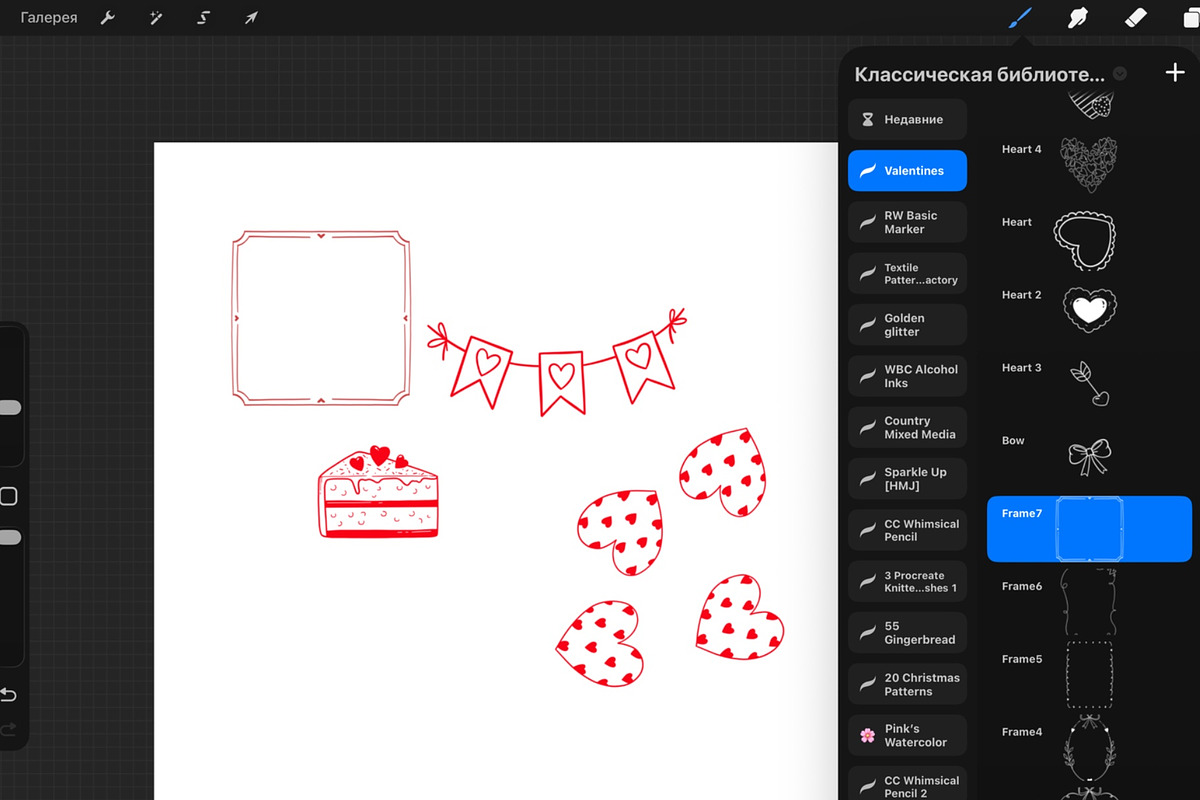Select the Frame7 brush
The width and height of the screenshot is (1200, 800).
pos(1089,529)
